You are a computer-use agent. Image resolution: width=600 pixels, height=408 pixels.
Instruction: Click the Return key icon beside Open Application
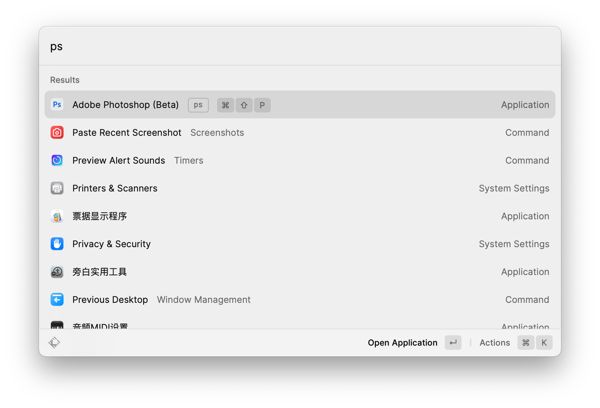pos(453,343)
